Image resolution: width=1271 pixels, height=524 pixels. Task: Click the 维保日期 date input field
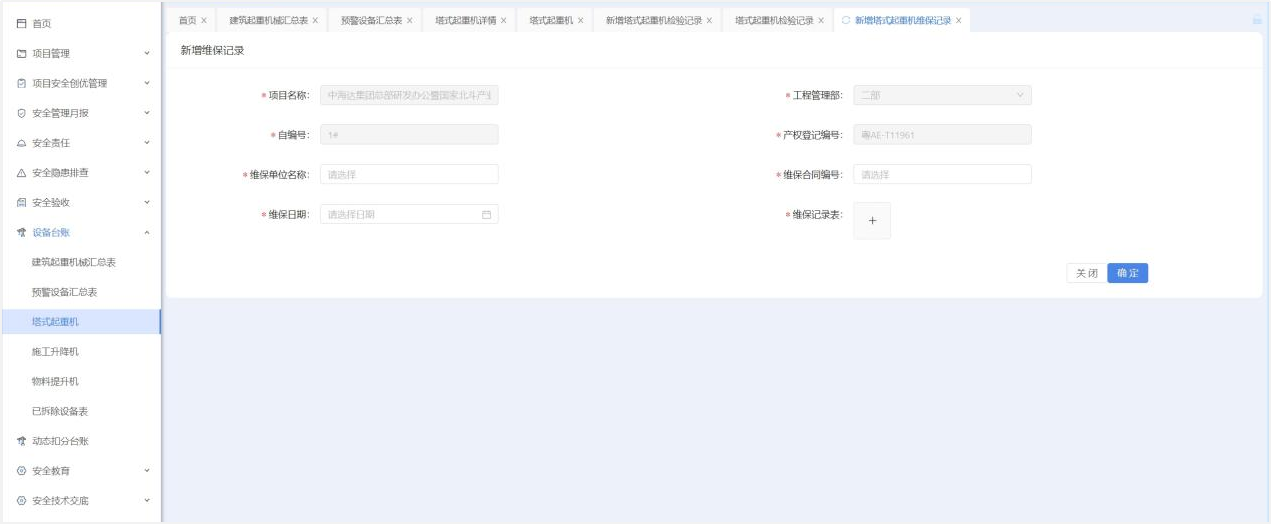(x=400, y=215)
